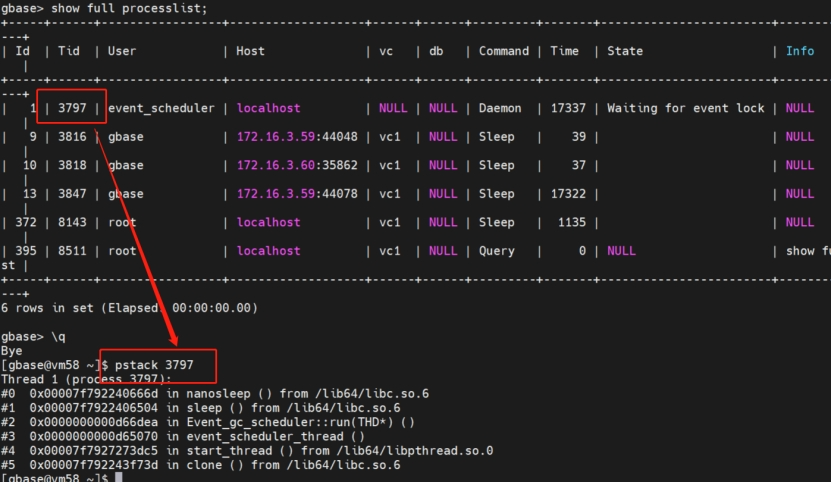Click the time value 17337
This screenshot has height=482, width=831.
[x=568, y=108]
